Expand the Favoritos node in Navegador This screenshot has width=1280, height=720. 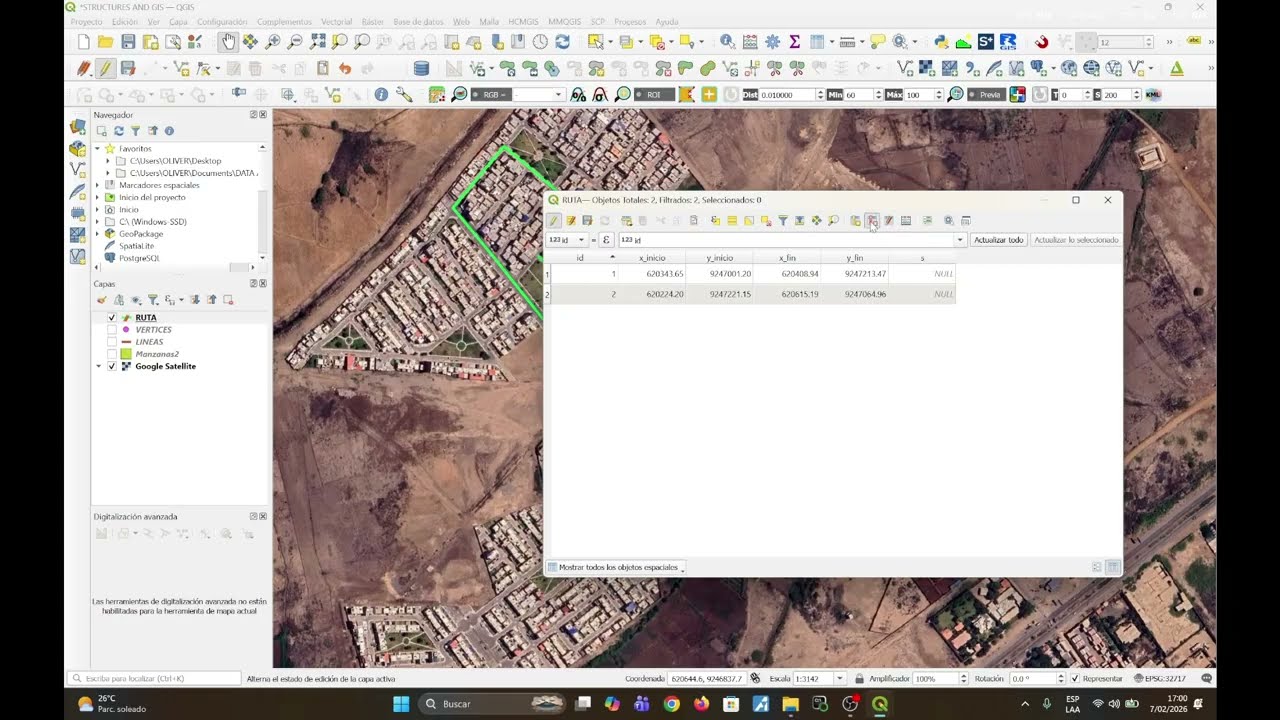click(x=99, y=148)
